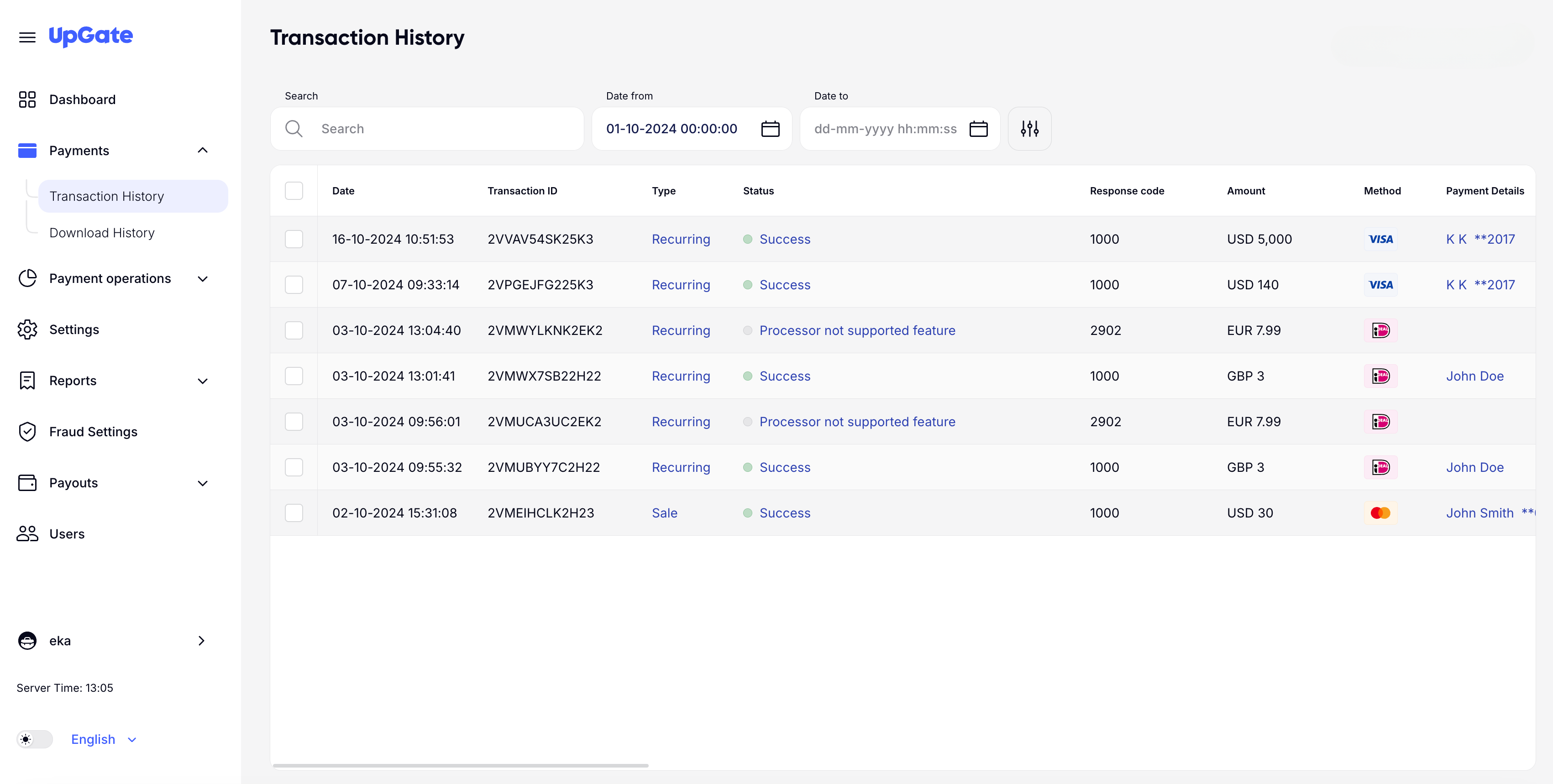Click the Fraud Settings shield icon
This screenshot has height=784, width=1553.
27,431
